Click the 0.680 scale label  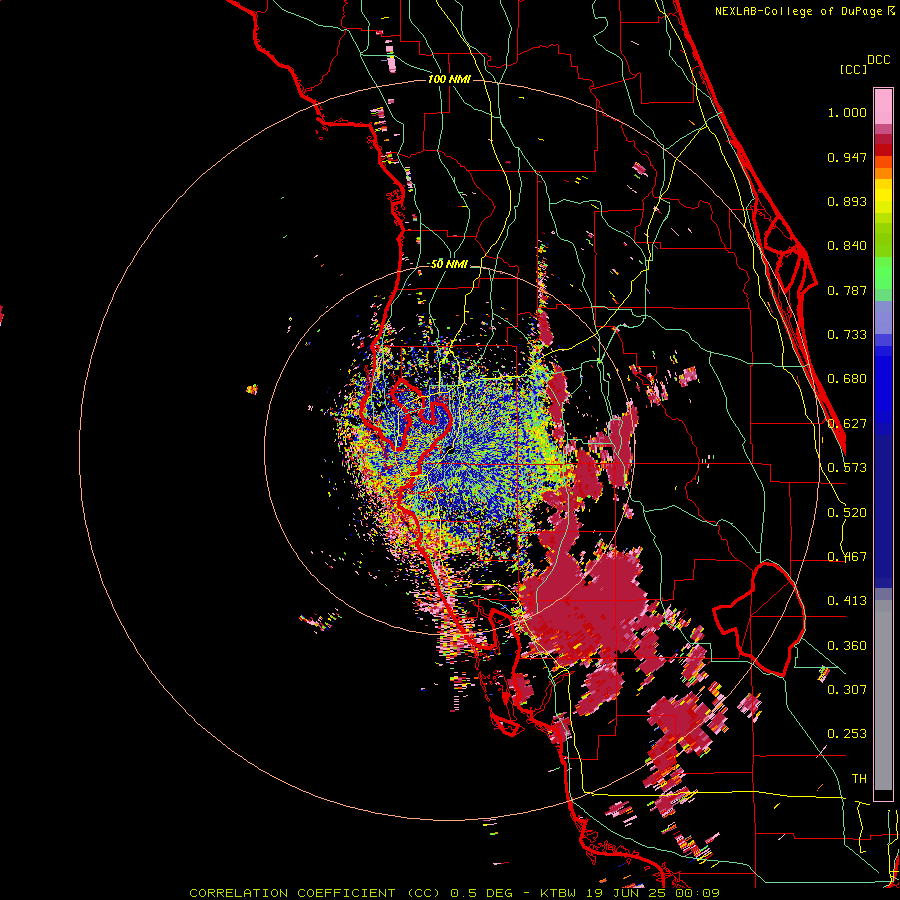[847, 379]
